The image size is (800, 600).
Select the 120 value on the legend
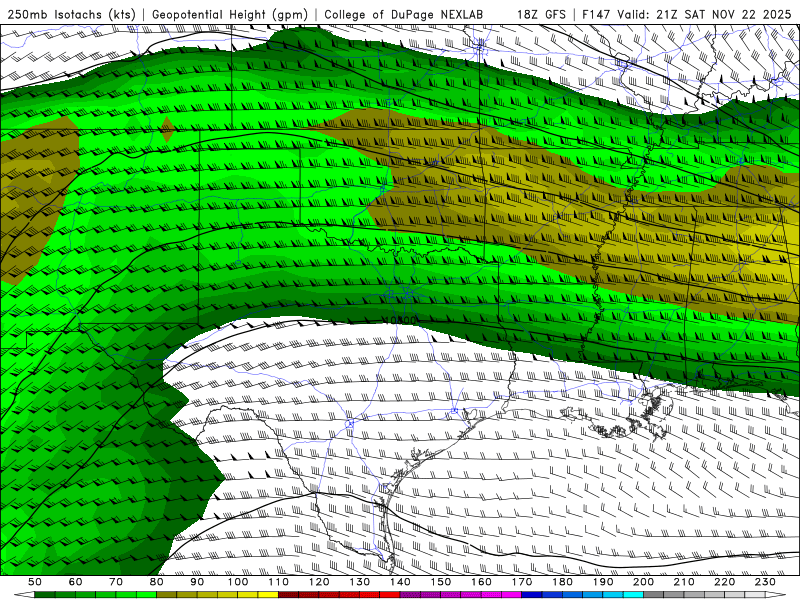click(319, 582)
